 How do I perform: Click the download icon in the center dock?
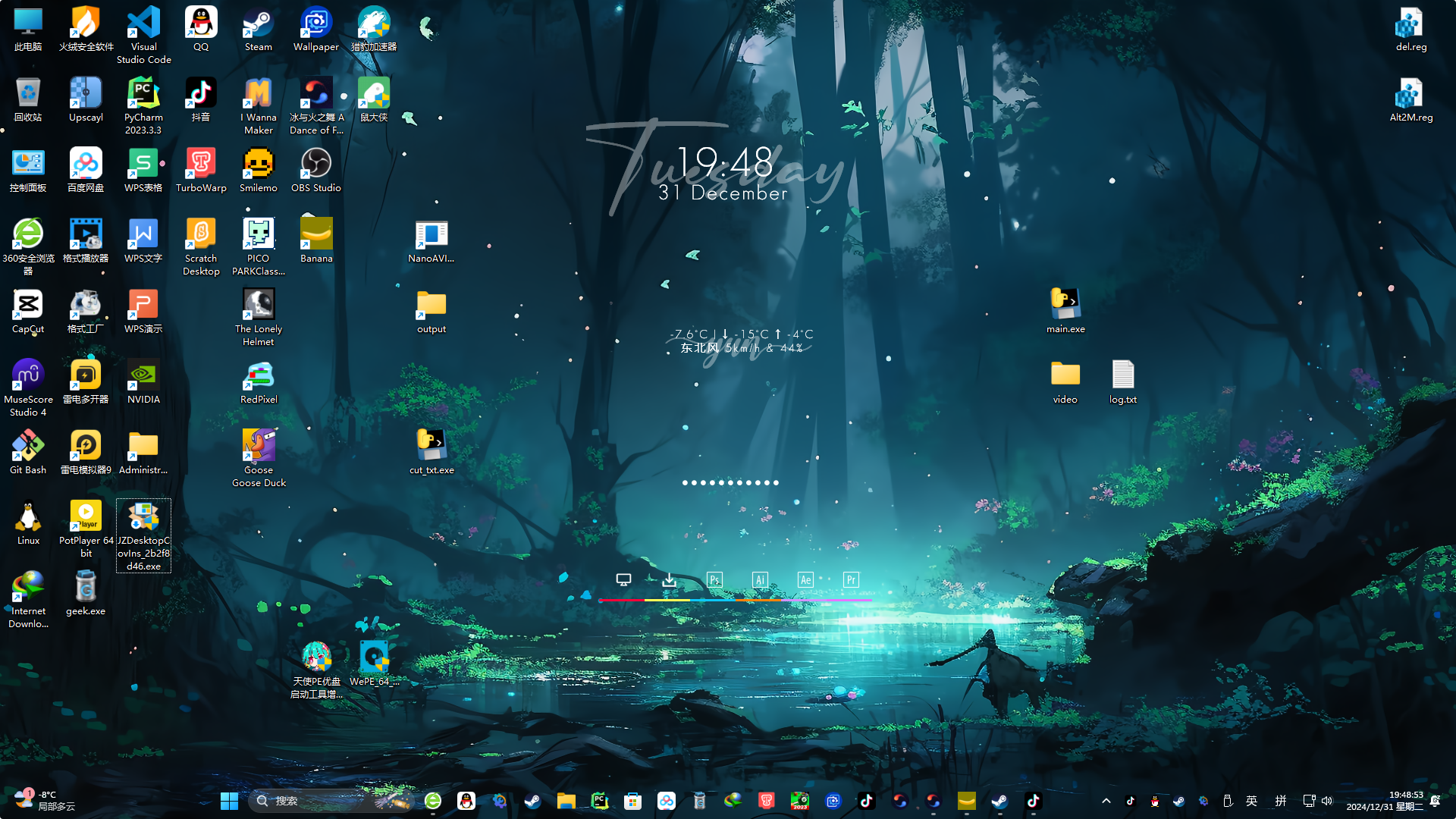pyautogui.click(x=669, y=580)
